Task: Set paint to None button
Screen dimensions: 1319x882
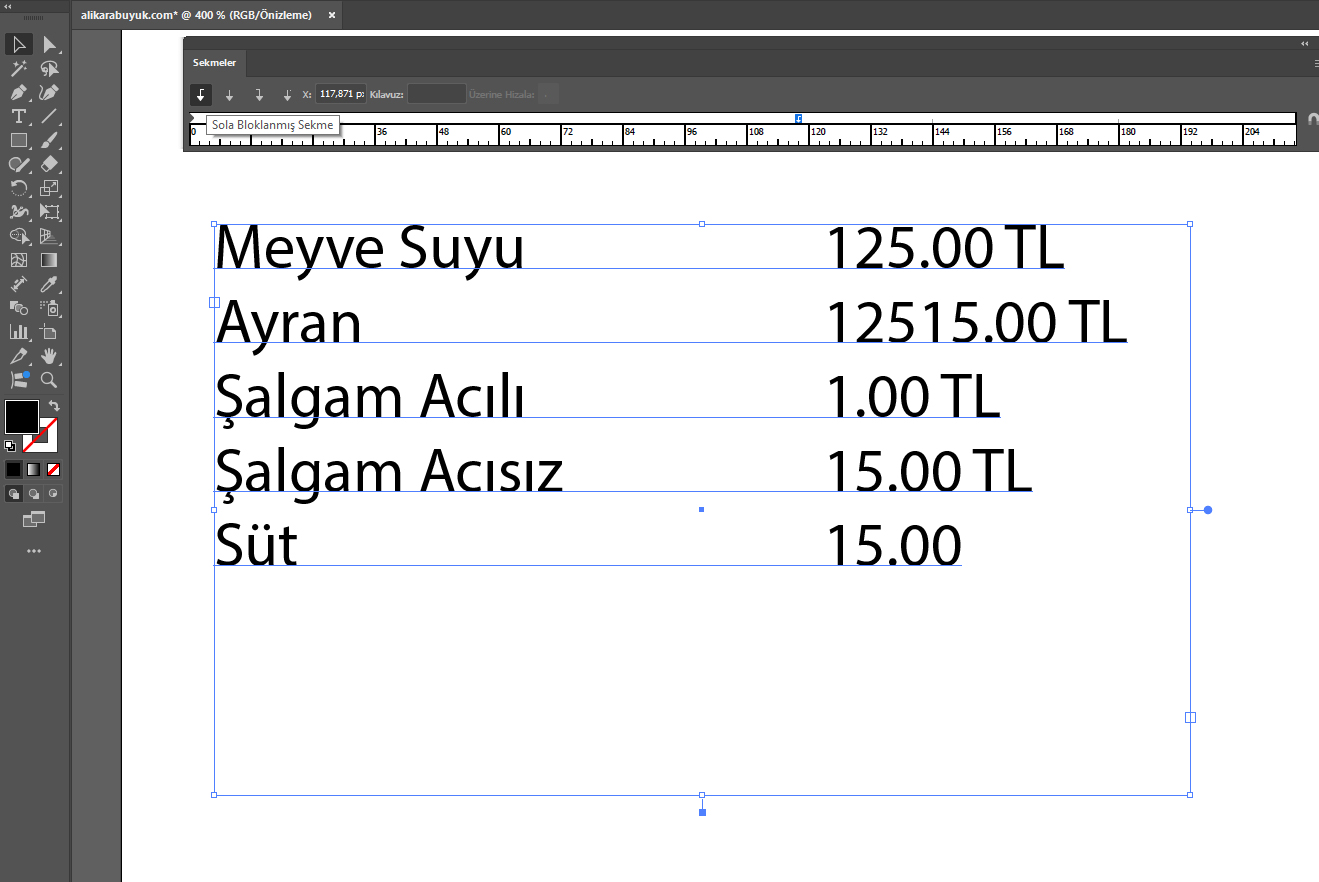Action: point(54,469)
